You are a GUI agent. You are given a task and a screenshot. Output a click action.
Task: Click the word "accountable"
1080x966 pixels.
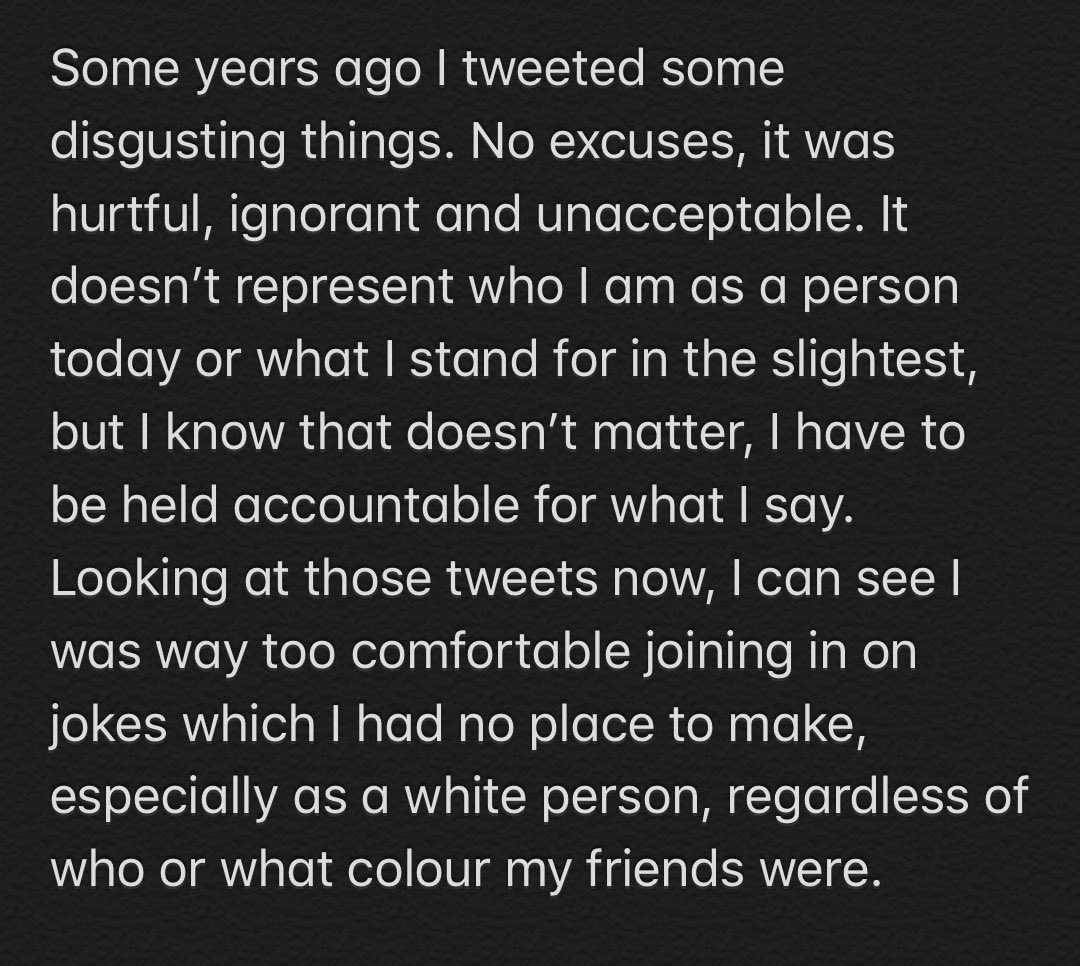(375, 506)
